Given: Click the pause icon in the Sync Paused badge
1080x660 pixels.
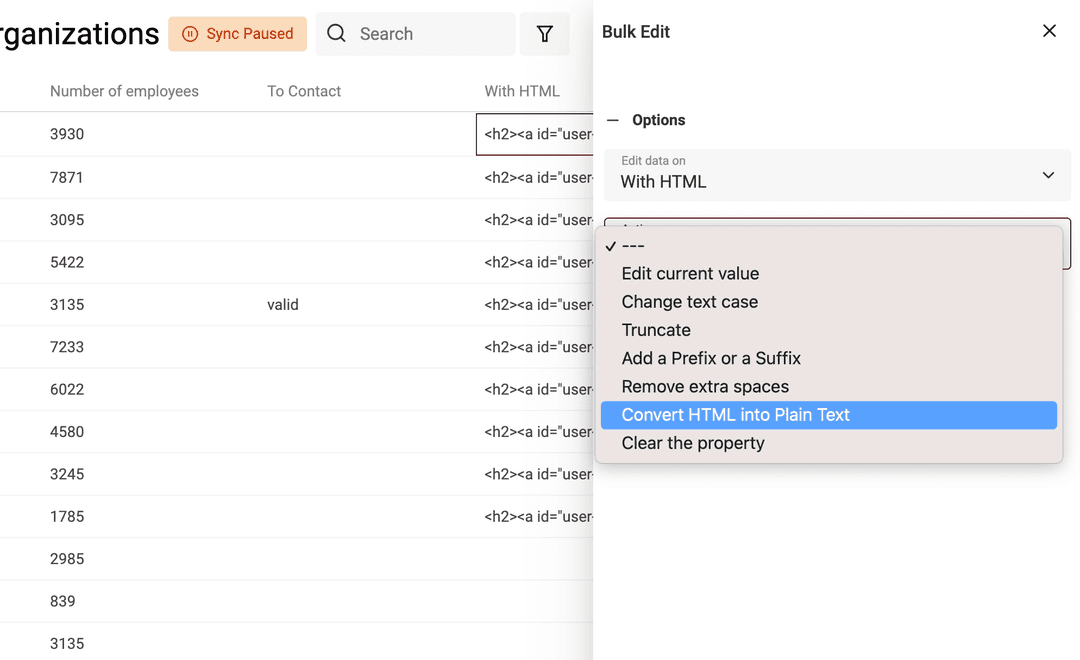Looking at the screenshot, I should tap(190, 33).
